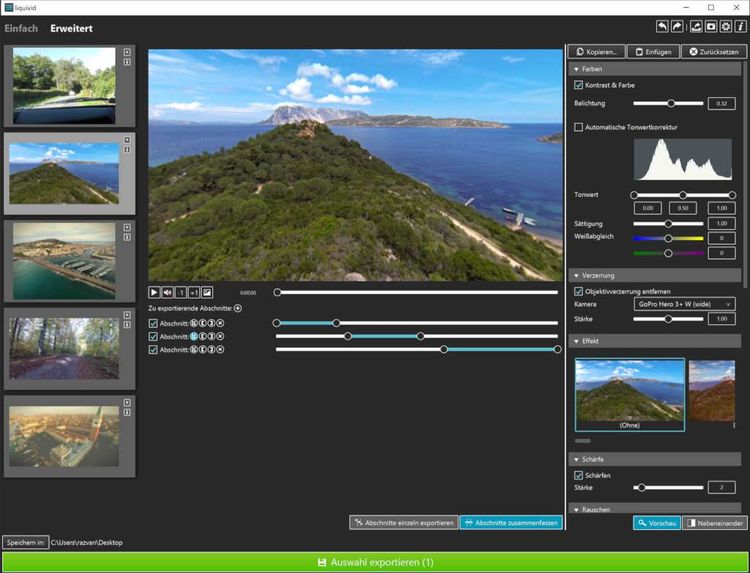
Task: Enable Automatische Tonwertkorrektur checkbox
Action: [578, 127]
